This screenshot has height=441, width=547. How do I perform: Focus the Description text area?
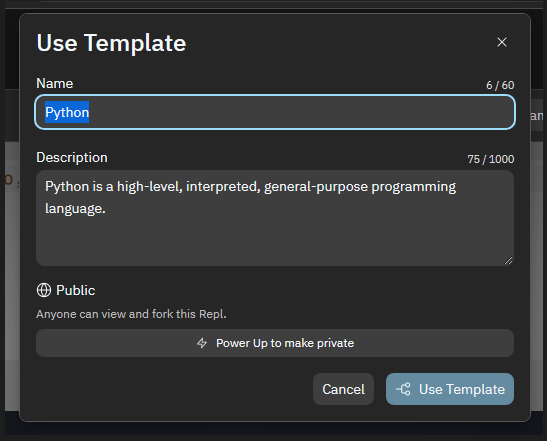click(x=275, y=218)
